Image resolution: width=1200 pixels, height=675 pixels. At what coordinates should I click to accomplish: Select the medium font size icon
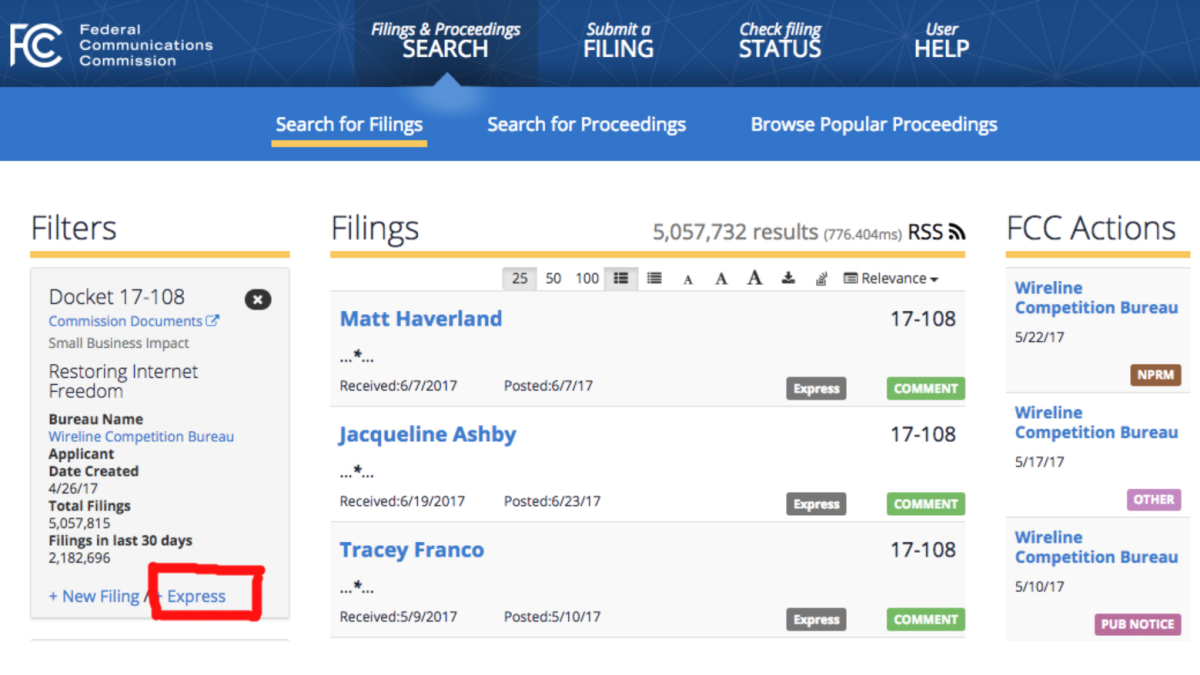[x=721, y=279]
